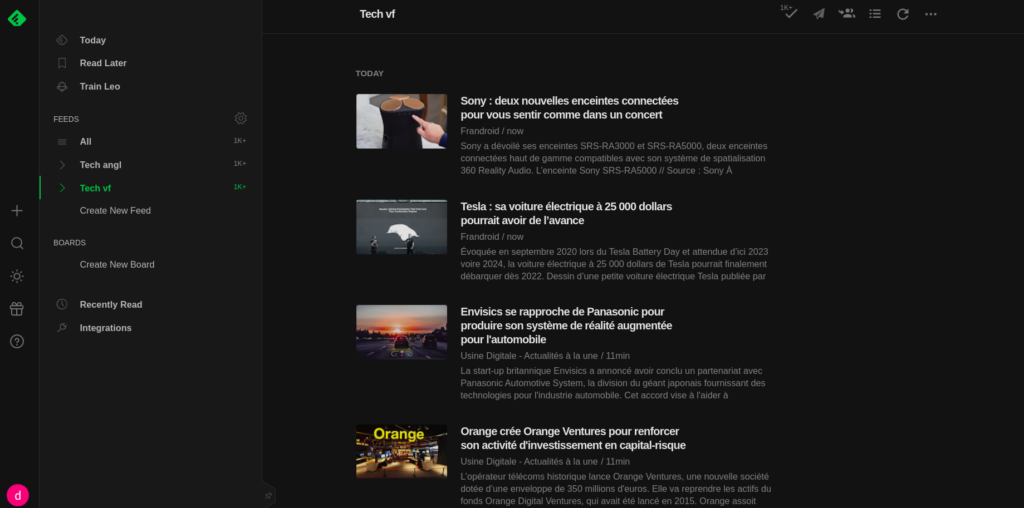Click the 1K+ count beside Tech angl
The image size is (1024, 508).
tap(240, 164)
